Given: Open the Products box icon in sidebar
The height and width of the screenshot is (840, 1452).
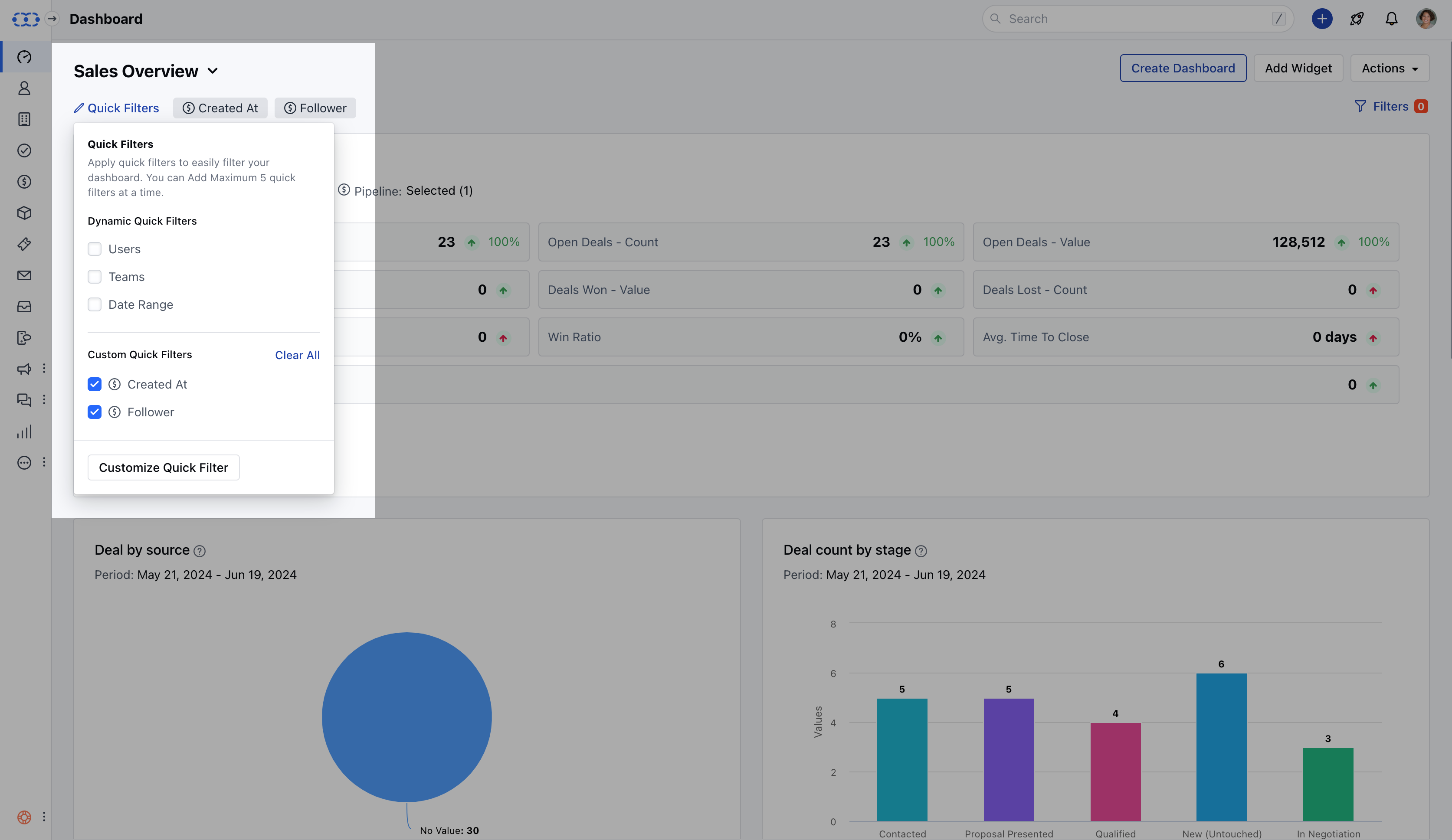Looking at the screenshot, I should [x=23, y=212].
